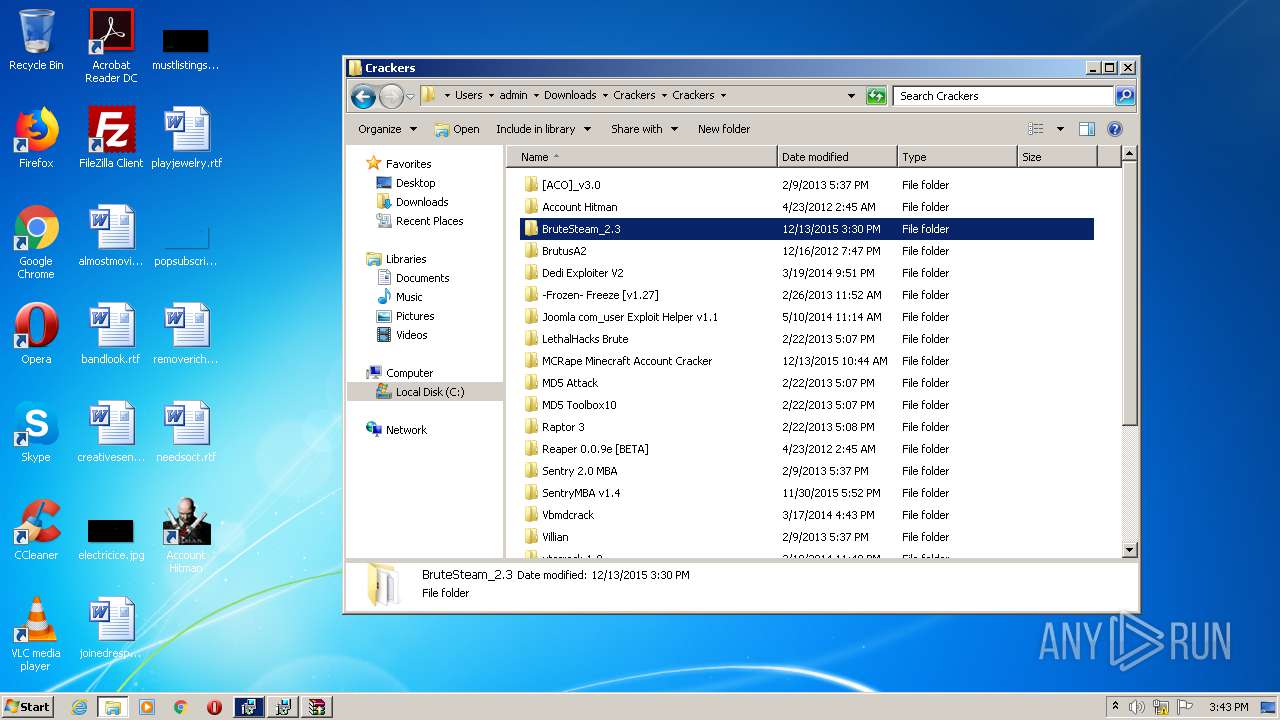This screenshot has height=720, width=1280.
Task: Expand the dropdown after Downloads in the address path
Action: point(605,96)
